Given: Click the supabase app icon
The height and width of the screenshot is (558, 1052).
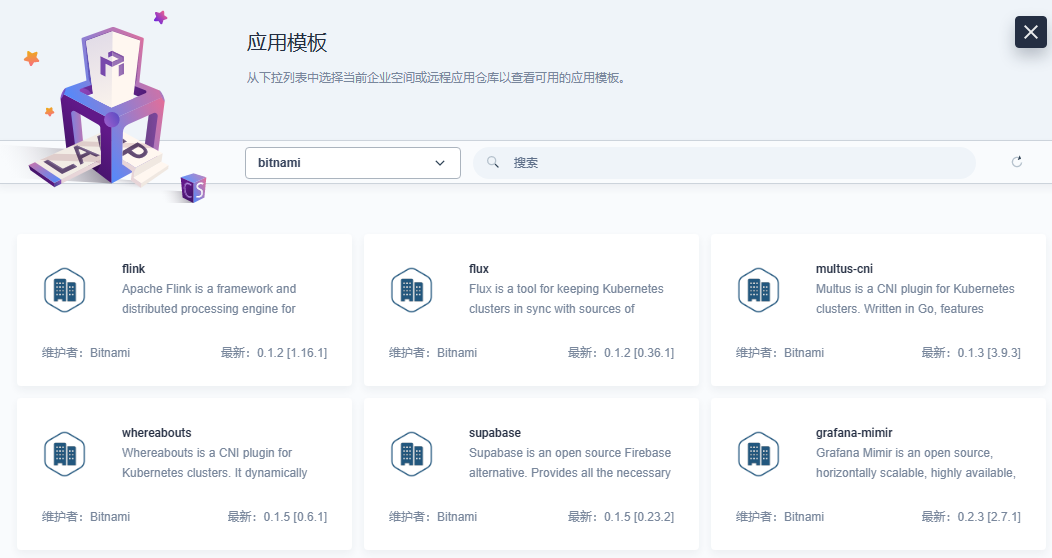Looking at the screenshot, I should (x=411, y=454).
